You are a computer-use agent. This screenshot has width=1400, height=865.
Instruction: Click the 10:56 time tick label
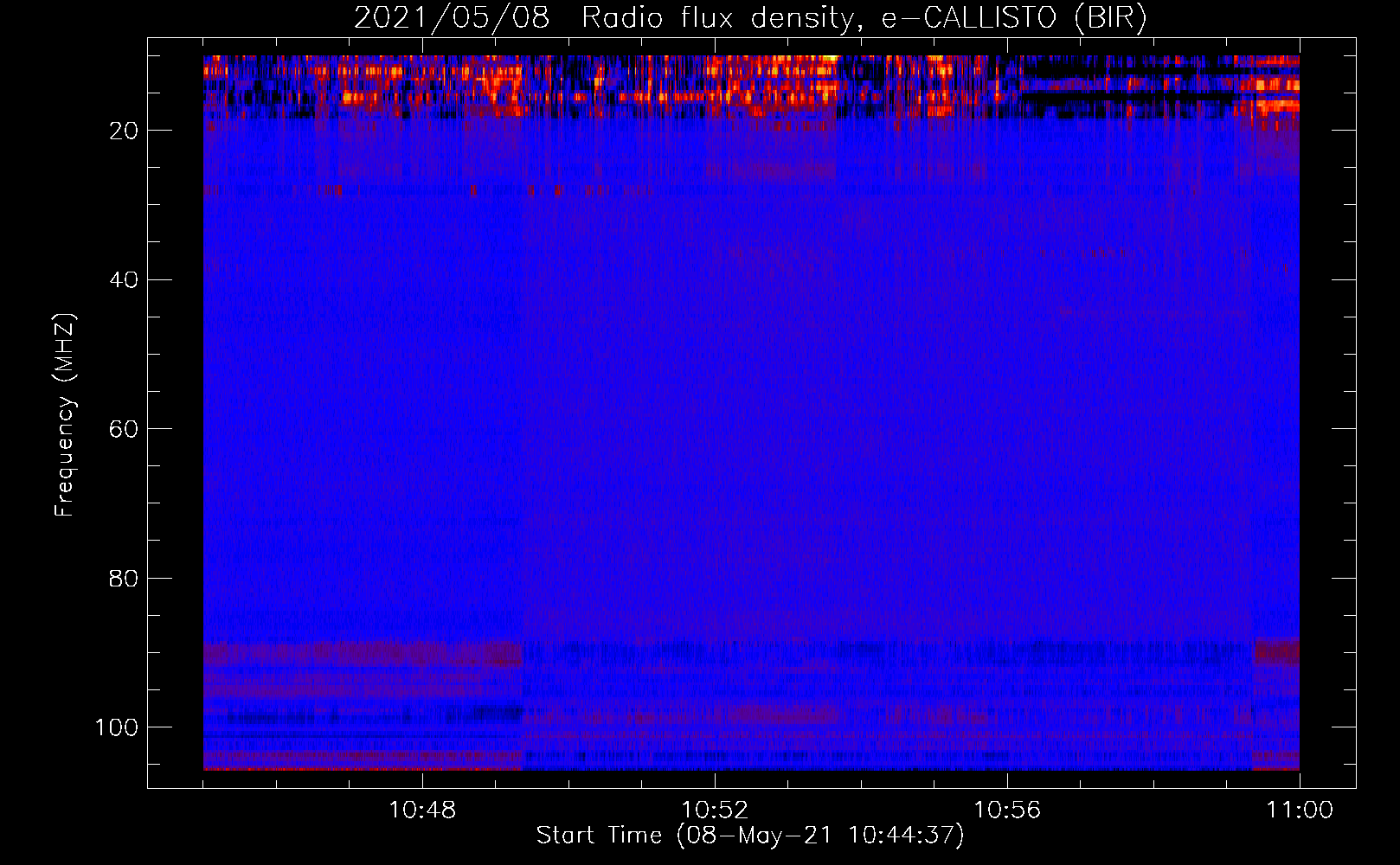click(1007, 811)
